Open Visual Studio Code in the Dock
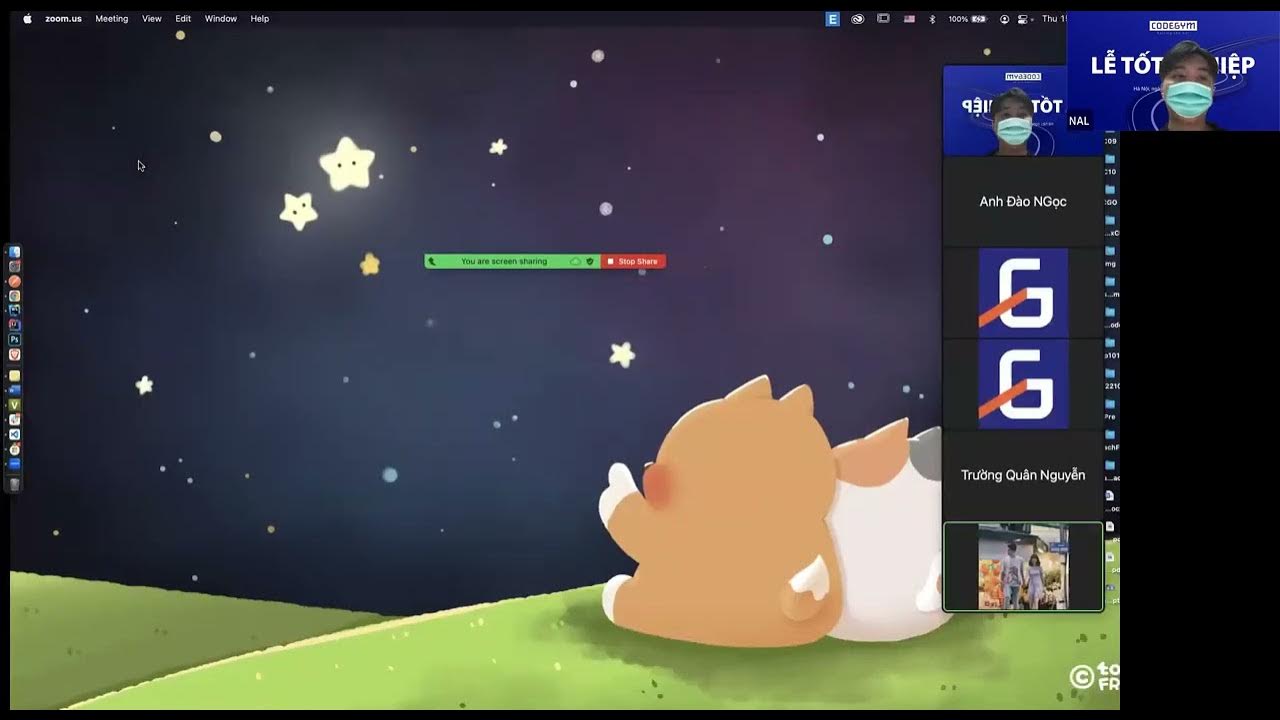 pyautogui.click(x=14, y=434)
